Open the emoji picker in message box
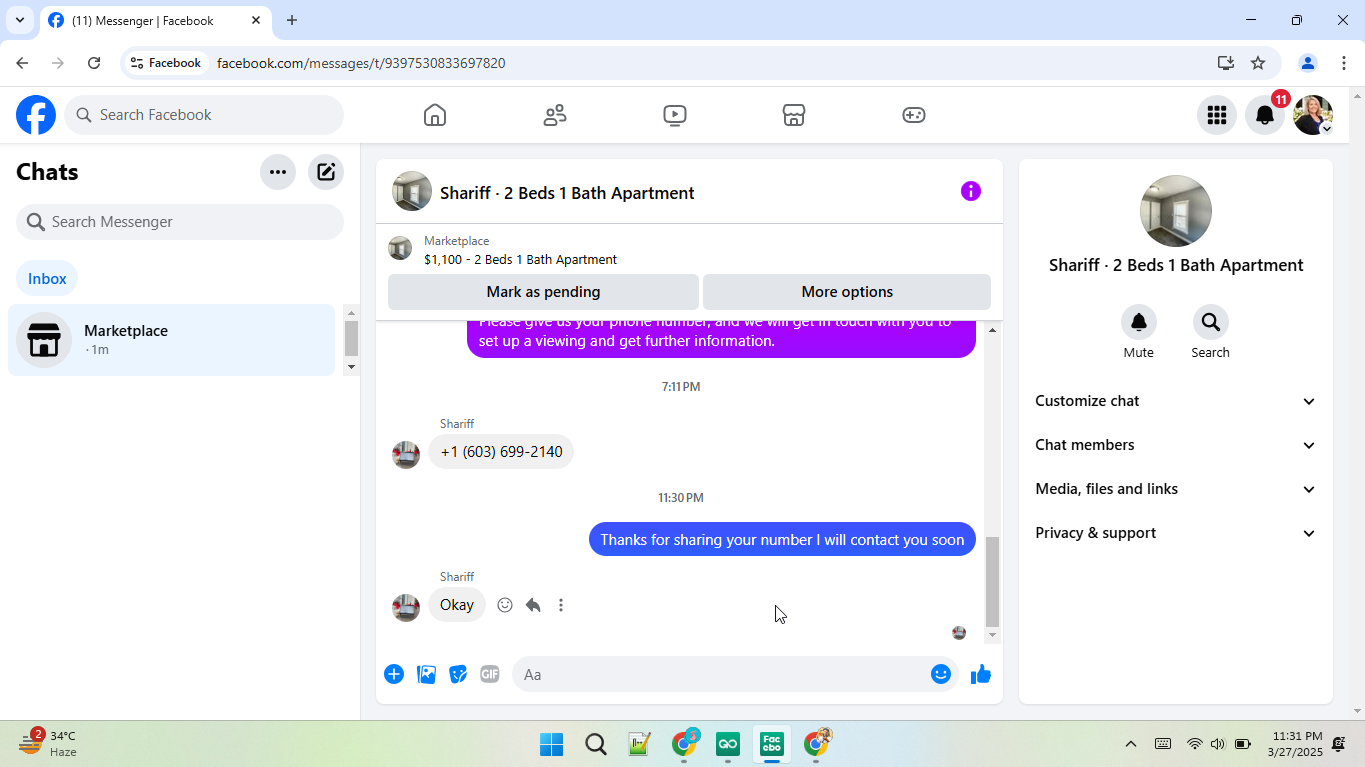 (941, 674)
